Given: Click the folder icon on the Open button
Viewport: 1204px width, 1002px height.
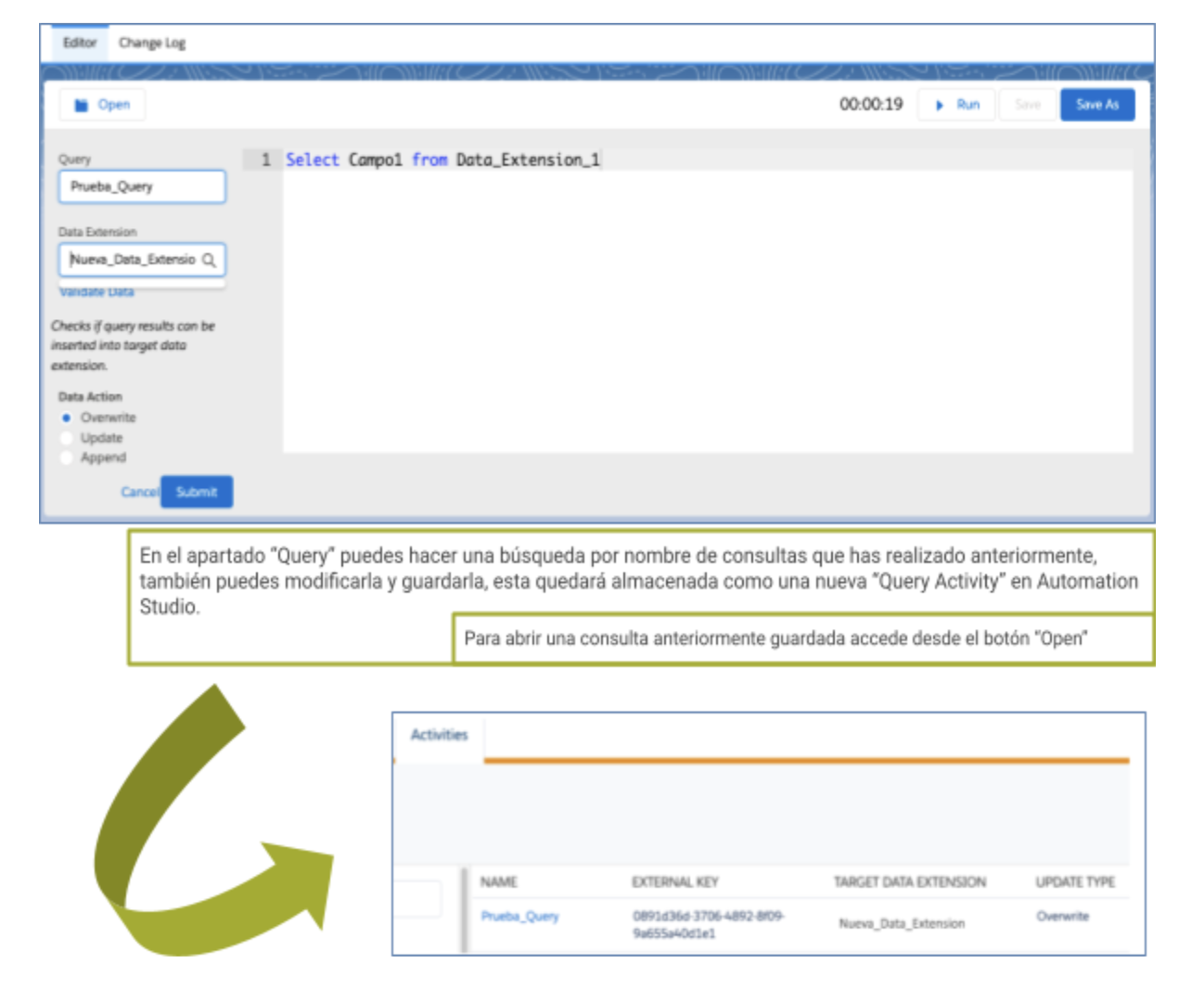Looking at the screenshot, I should [81, 105].
